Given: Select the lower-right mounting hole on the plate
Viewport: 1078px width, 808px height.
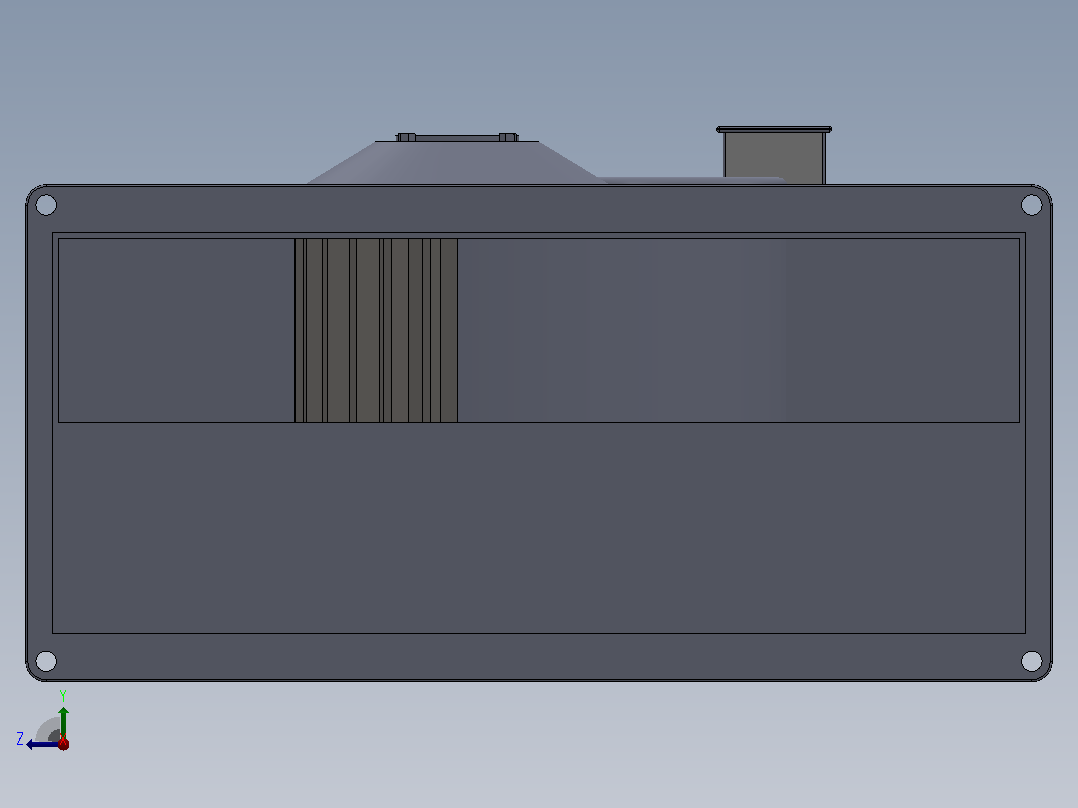Looking at the screenshot, I should pos(1031,661).
